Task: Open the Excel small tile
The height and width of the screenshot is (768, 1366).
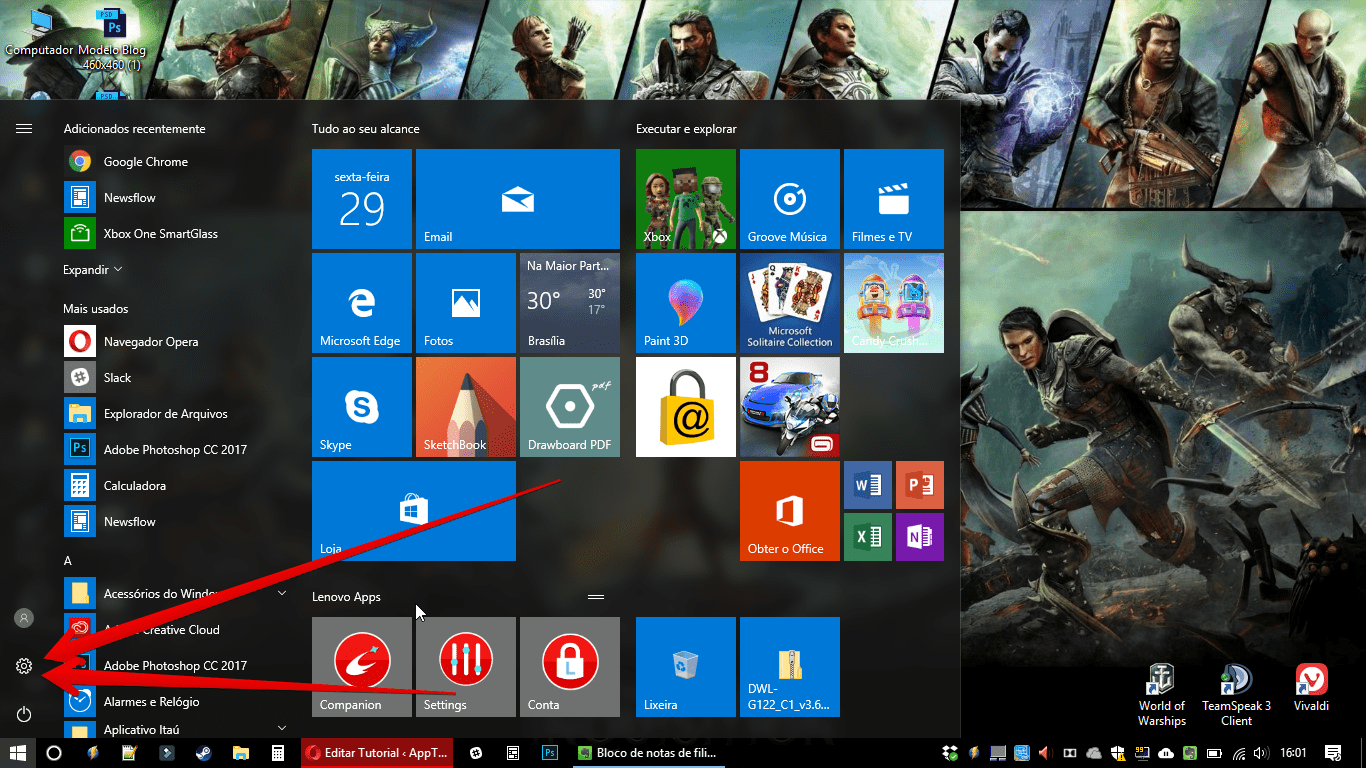Action: tap(868, 537)
